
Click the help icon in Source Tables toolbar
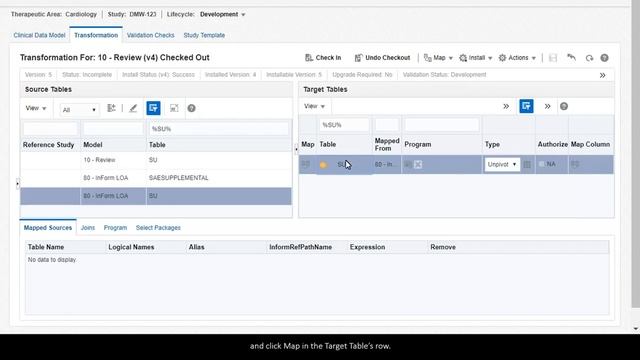pos(191,108)
